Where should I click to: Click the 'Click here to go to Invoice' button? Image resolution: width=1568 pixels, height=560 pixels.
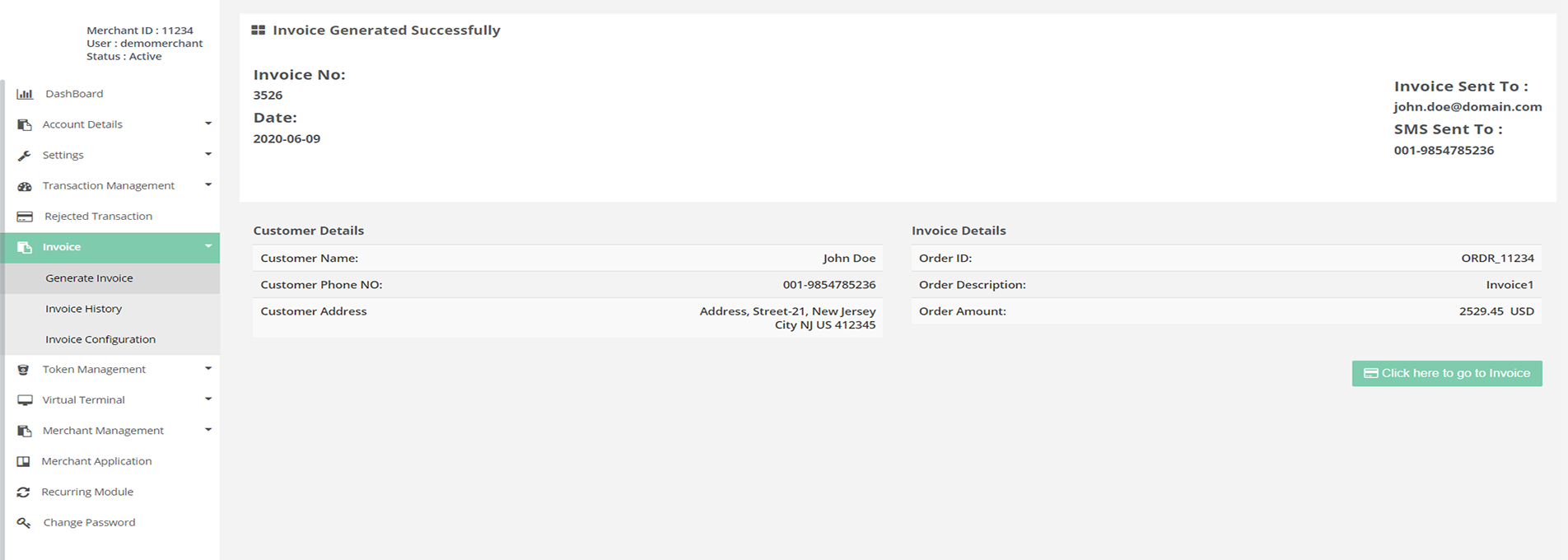tap(1446, 373)
